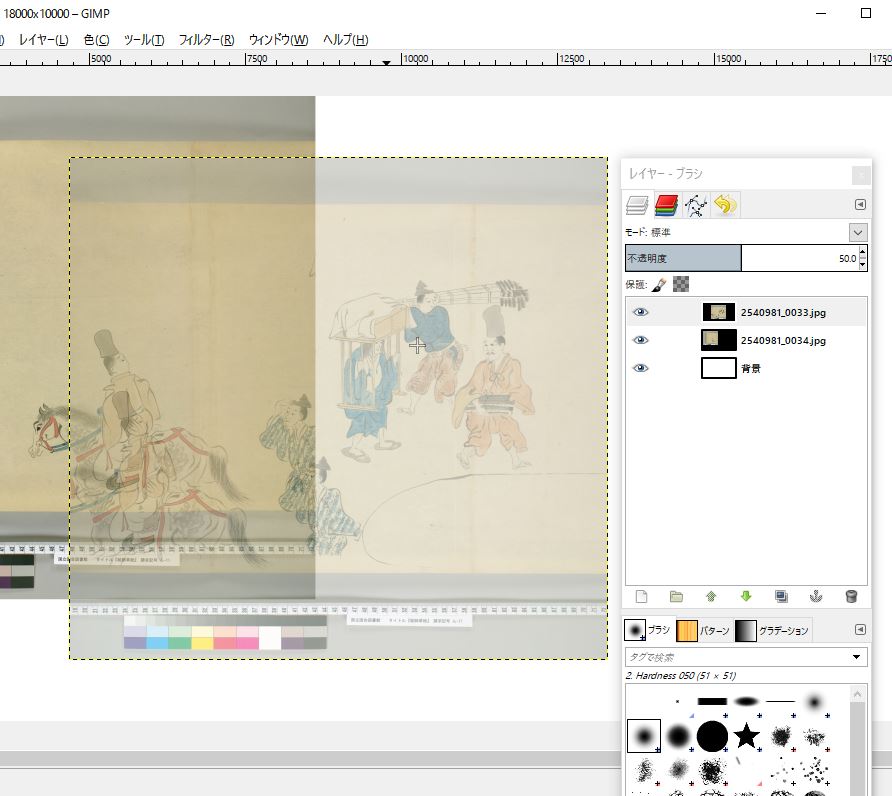The width and height of the screenshot is (892, 796).
Task: Select the 2540981_0034.jpg layer thumbnail
Action: pos(718,340)
